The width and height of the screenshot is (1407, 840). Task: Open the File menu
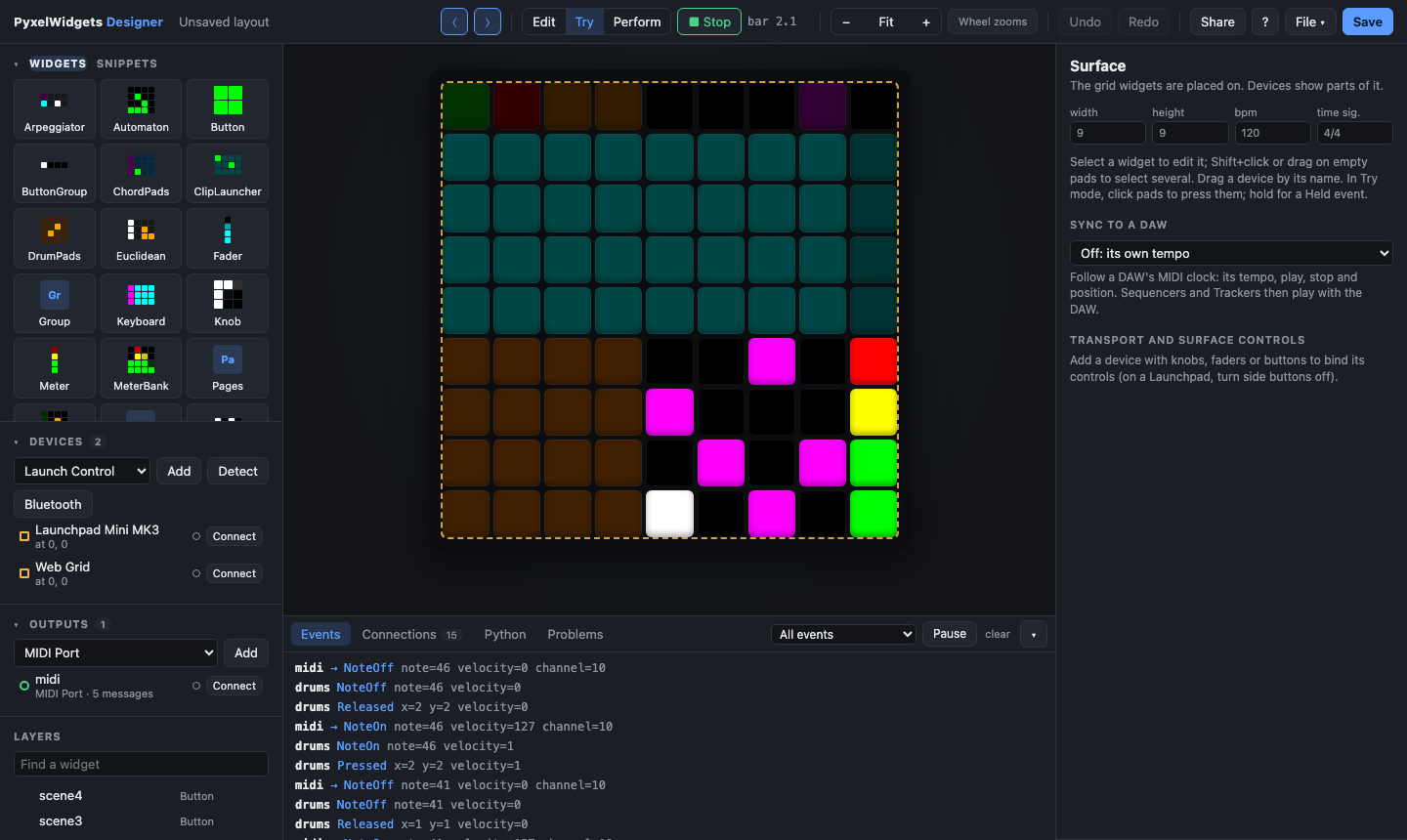(x=1310, y=21)
